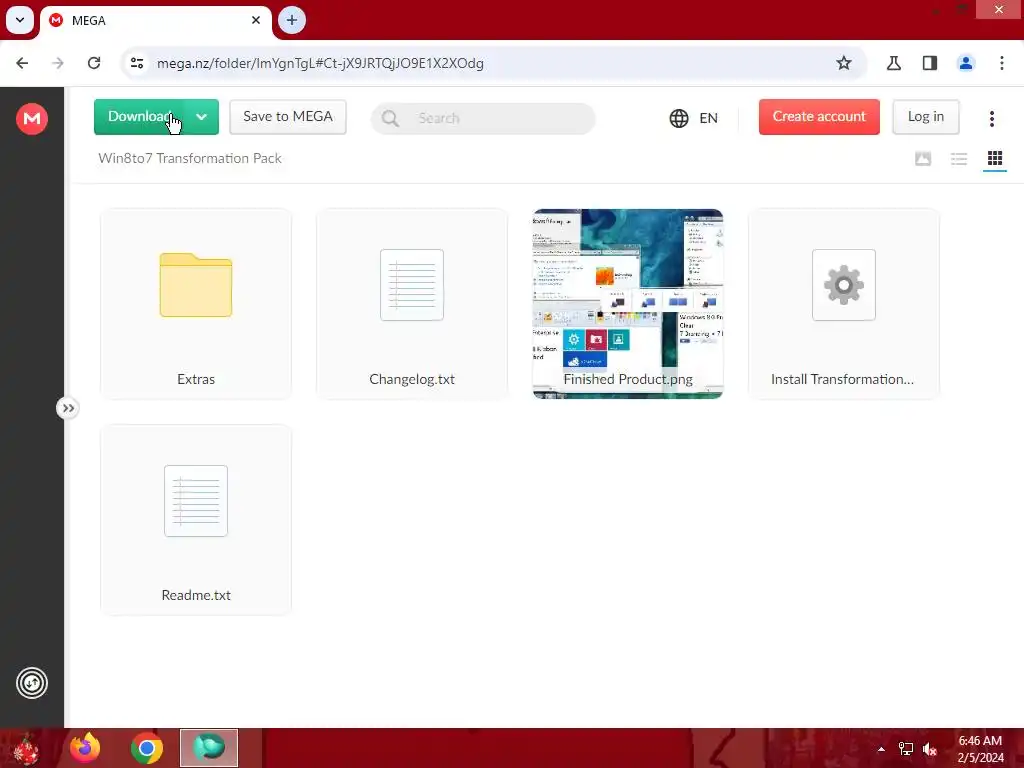1024x768 pixels.
Task: Click the MEGA logo in sidebar
Action: pos(32,119)
